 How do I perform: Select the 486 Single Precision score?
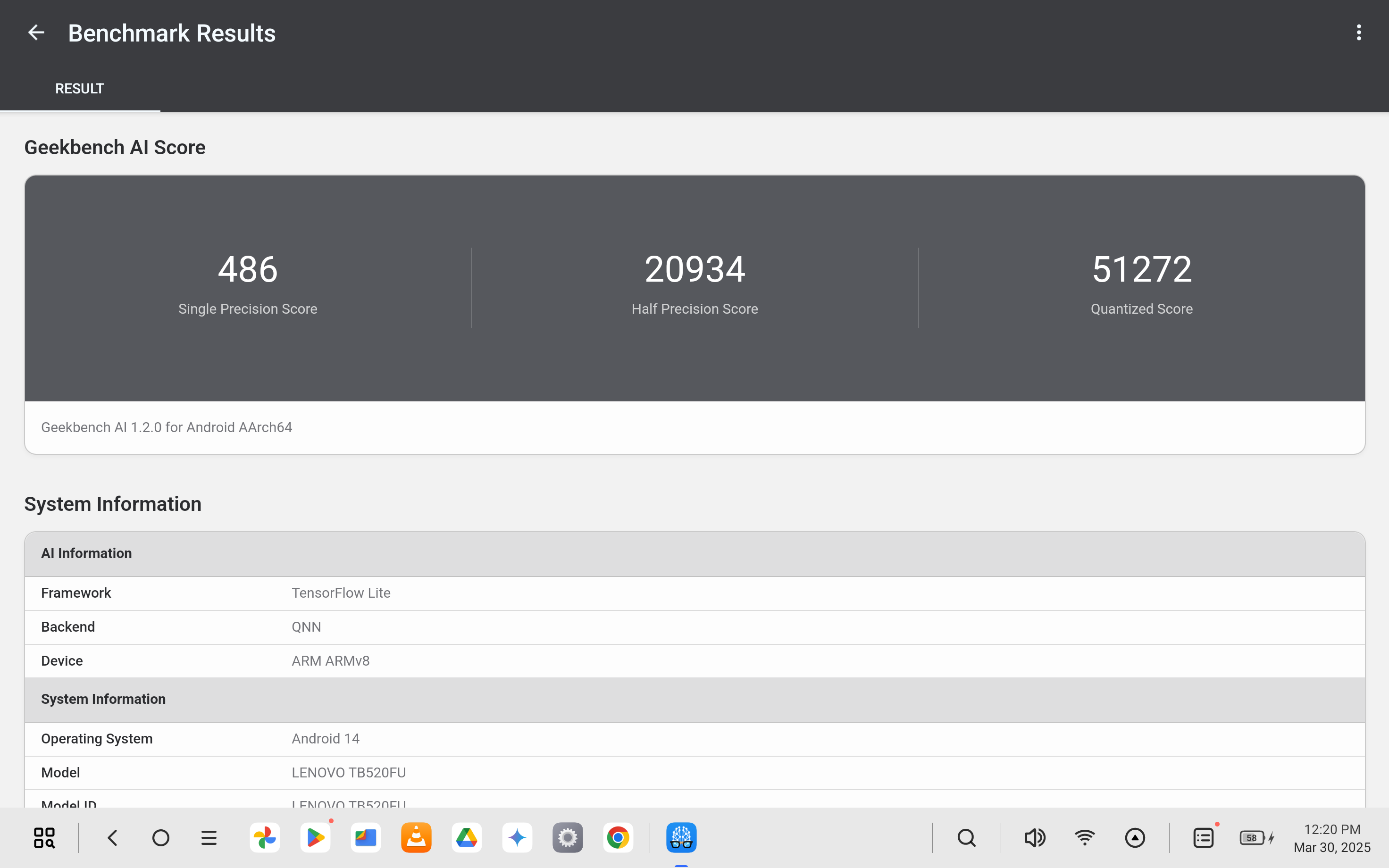248,269
